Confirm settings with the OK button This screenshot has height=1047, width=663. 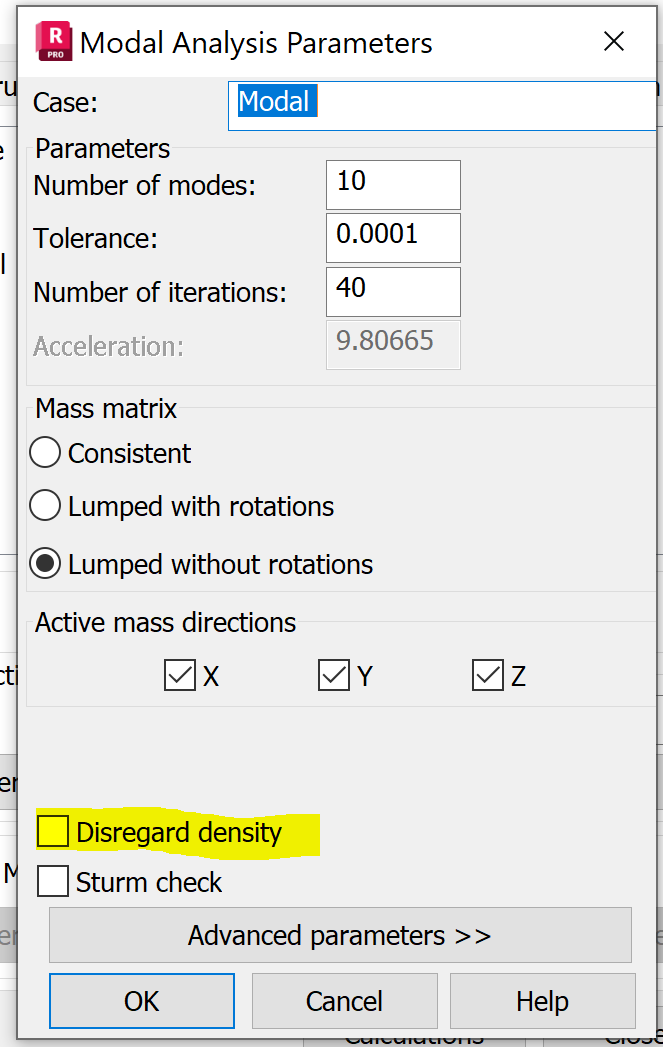coord(141,1000)
